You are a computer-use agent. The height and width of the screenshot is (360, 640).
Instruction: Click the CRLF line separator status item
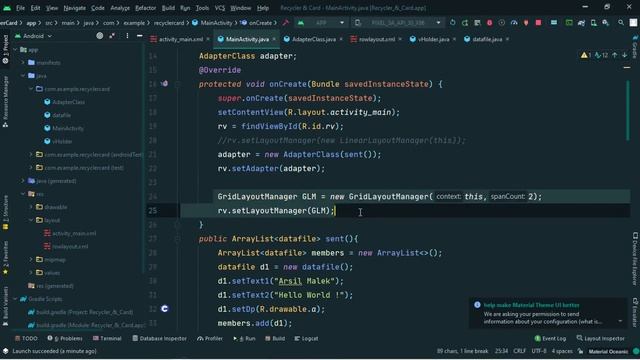tap(520, 351)
